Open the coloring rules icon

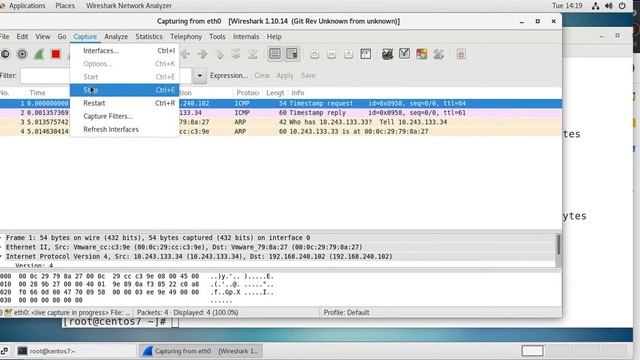(x=422, y=54)
